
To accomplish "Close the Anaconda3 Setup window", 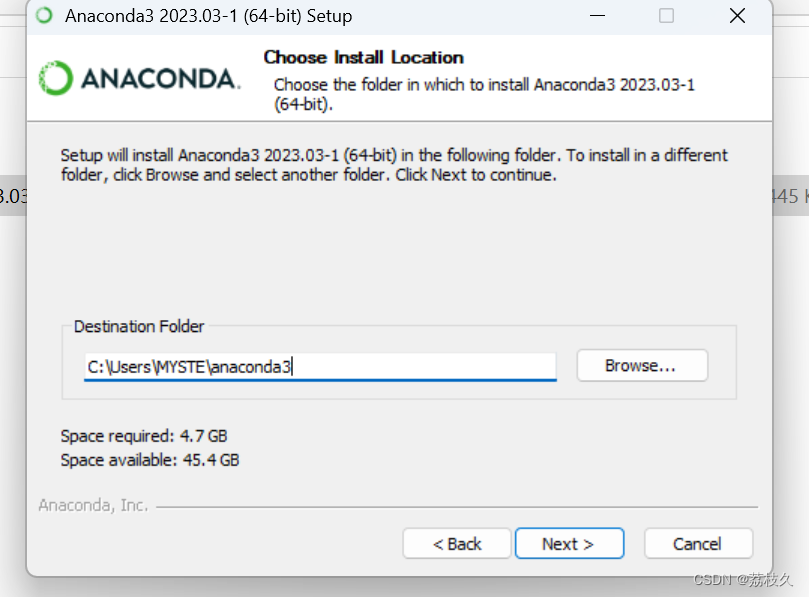I will click(737, 16).
